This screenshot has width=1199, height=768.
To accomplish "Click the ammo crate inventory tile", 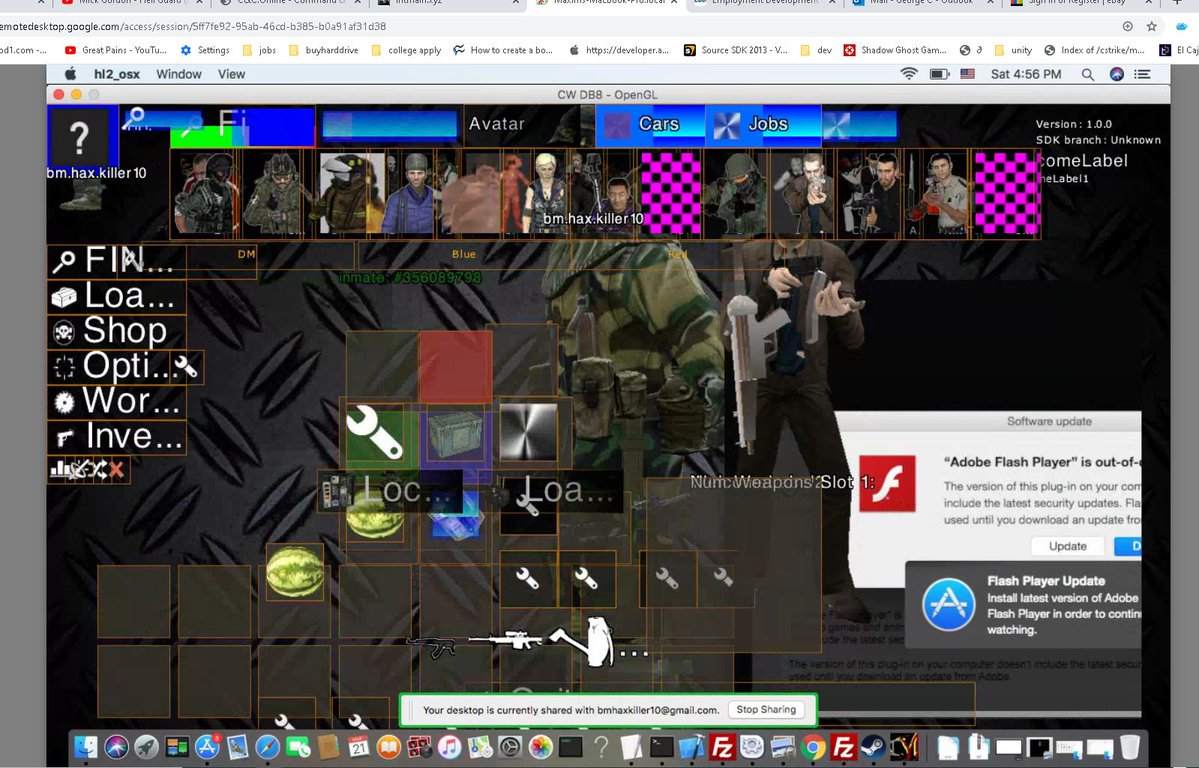I will click(456, 435).
